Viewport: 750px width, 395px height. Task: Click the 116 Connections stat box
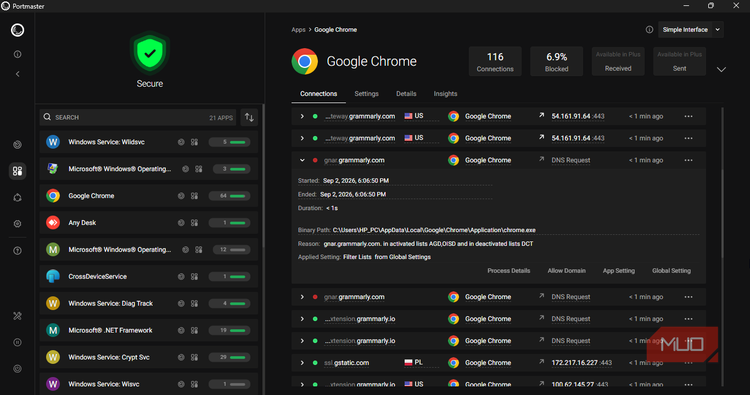click(495, 61)
